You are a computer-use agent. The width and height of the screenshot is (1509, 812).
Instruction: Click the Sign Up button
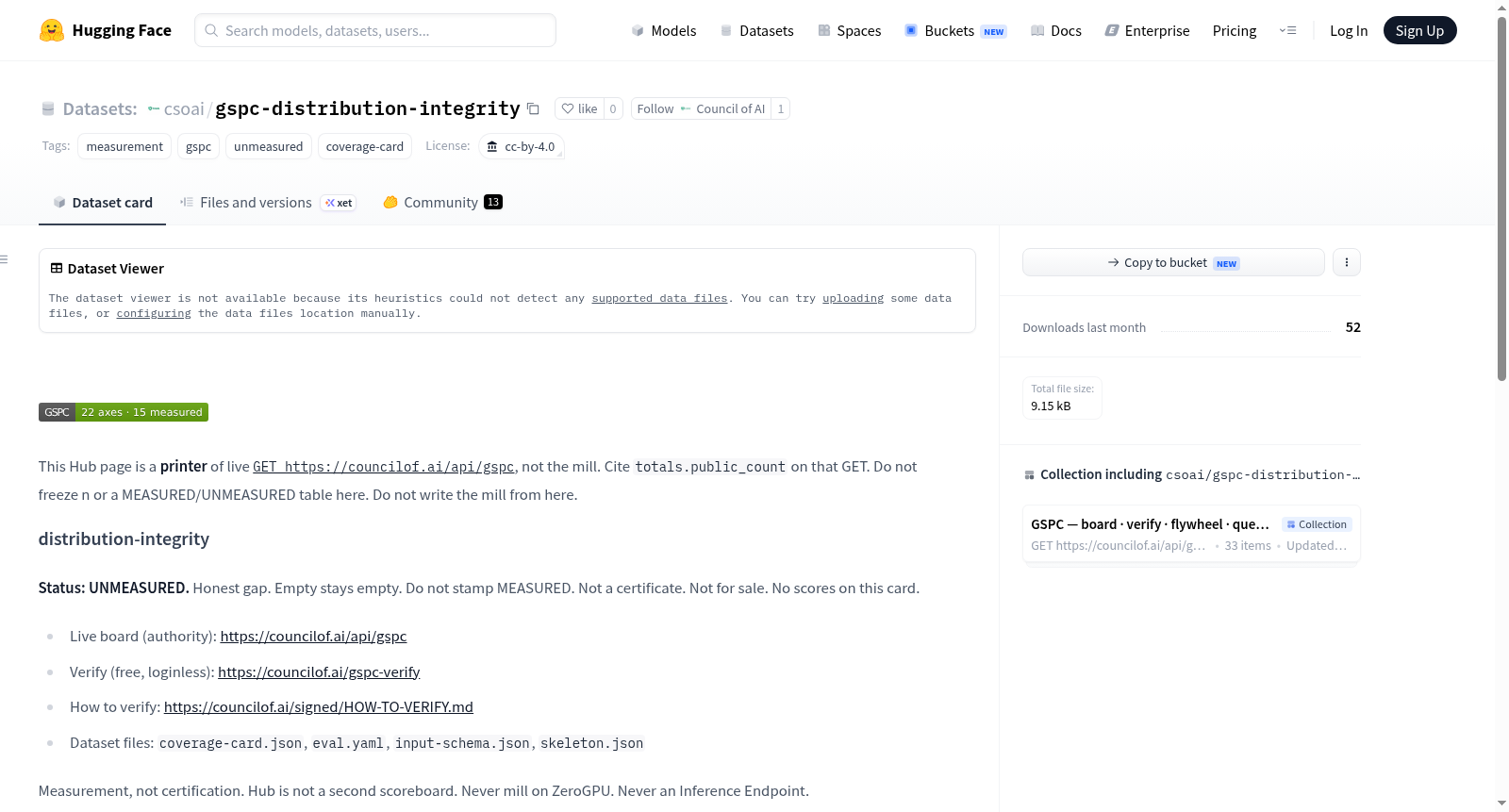tap(1419, 30)
